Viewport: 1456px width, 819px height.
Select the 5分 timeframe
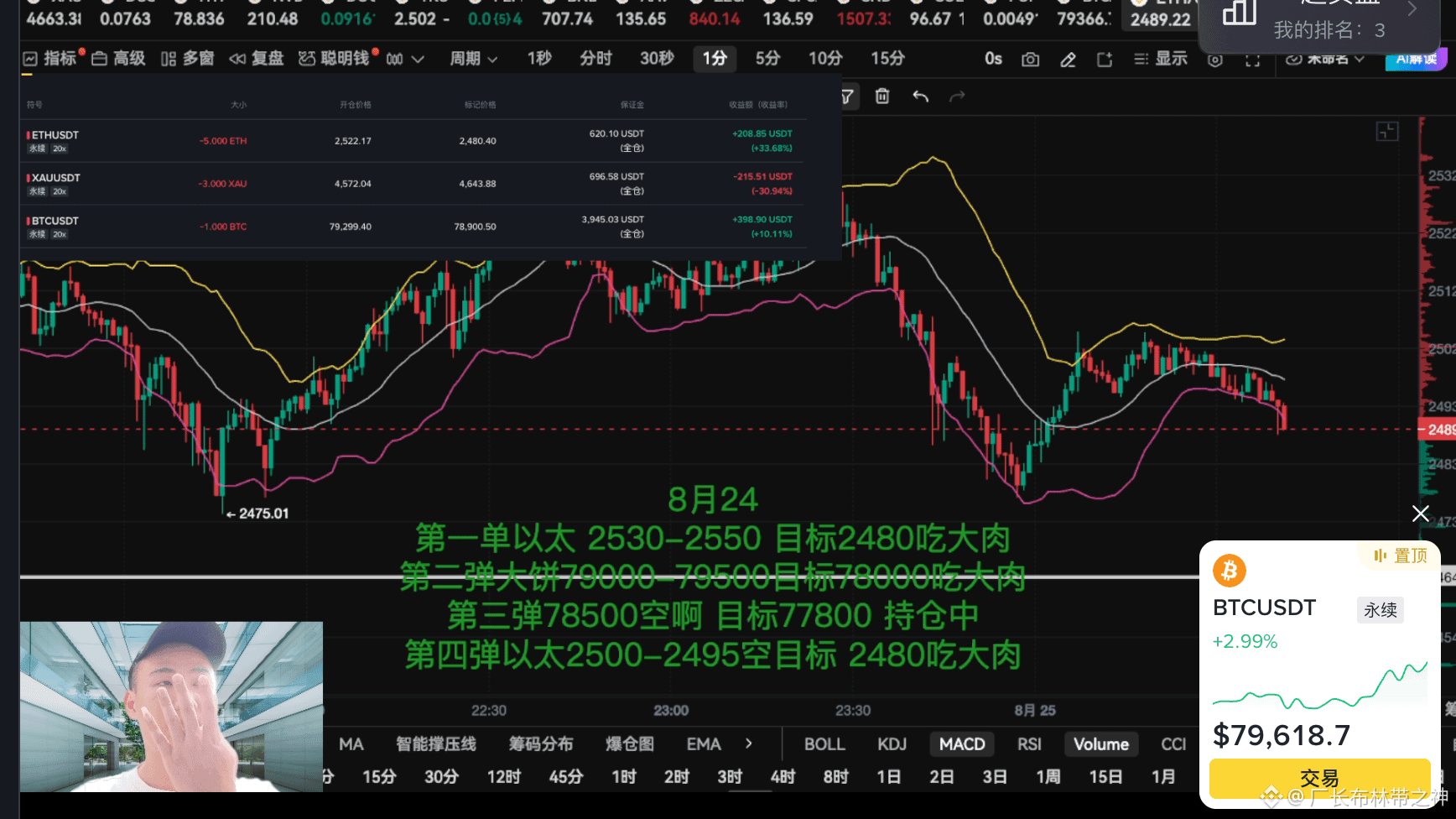(767, 59)
